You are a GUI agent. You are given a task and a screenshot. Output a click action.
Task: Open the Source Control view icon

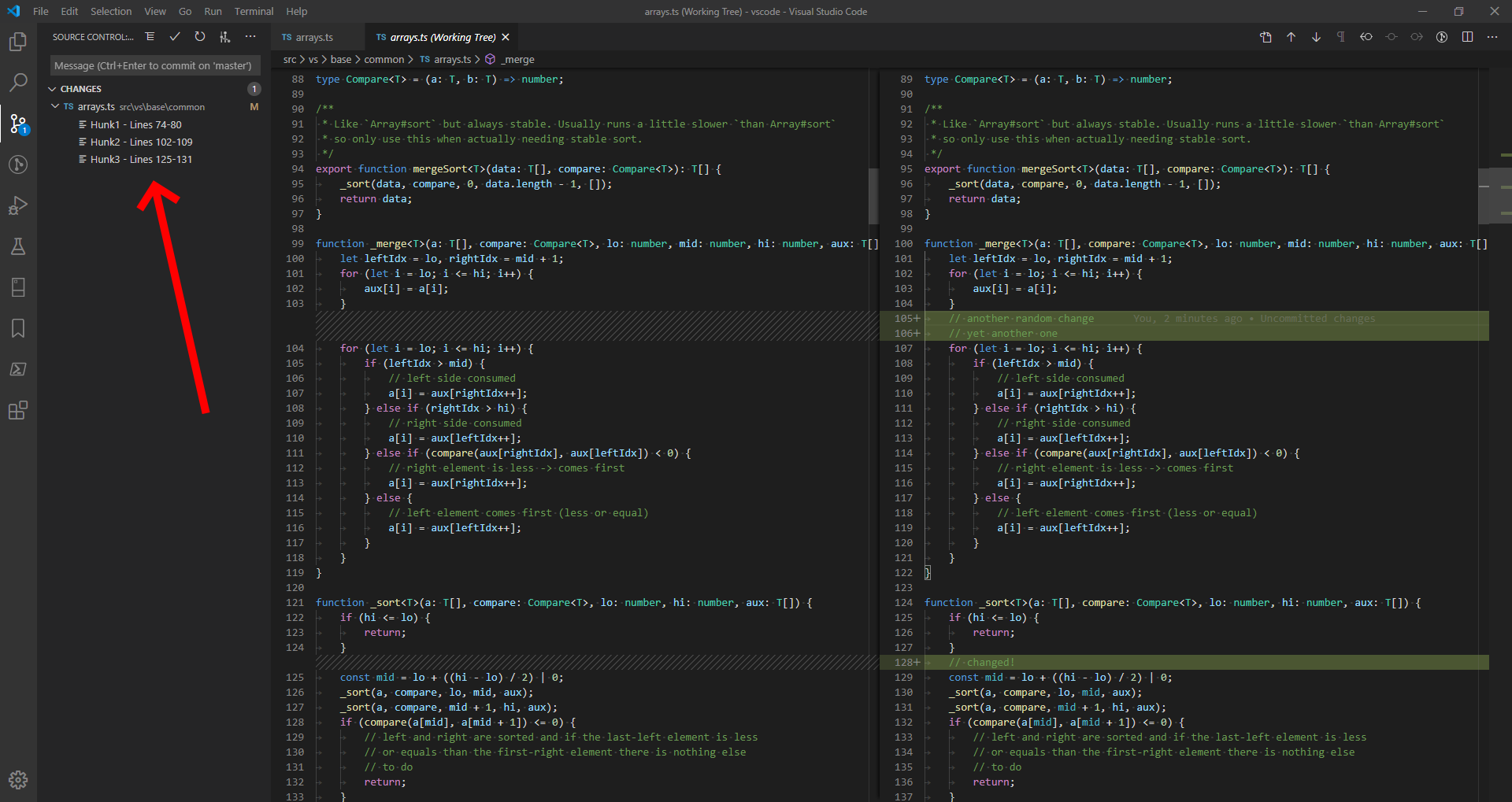18,124
